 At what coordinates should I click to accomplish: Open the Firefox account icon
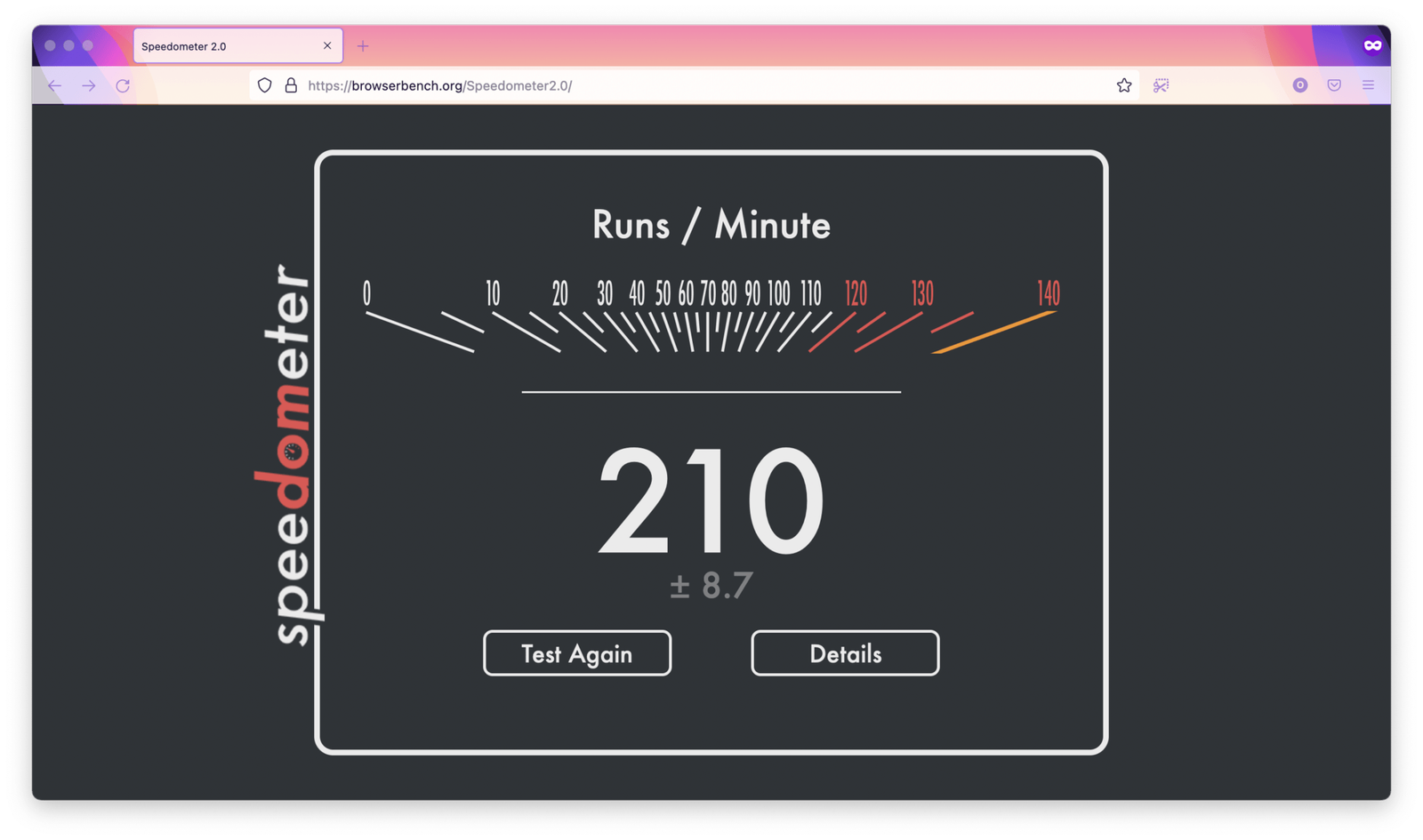point(1300,85)
